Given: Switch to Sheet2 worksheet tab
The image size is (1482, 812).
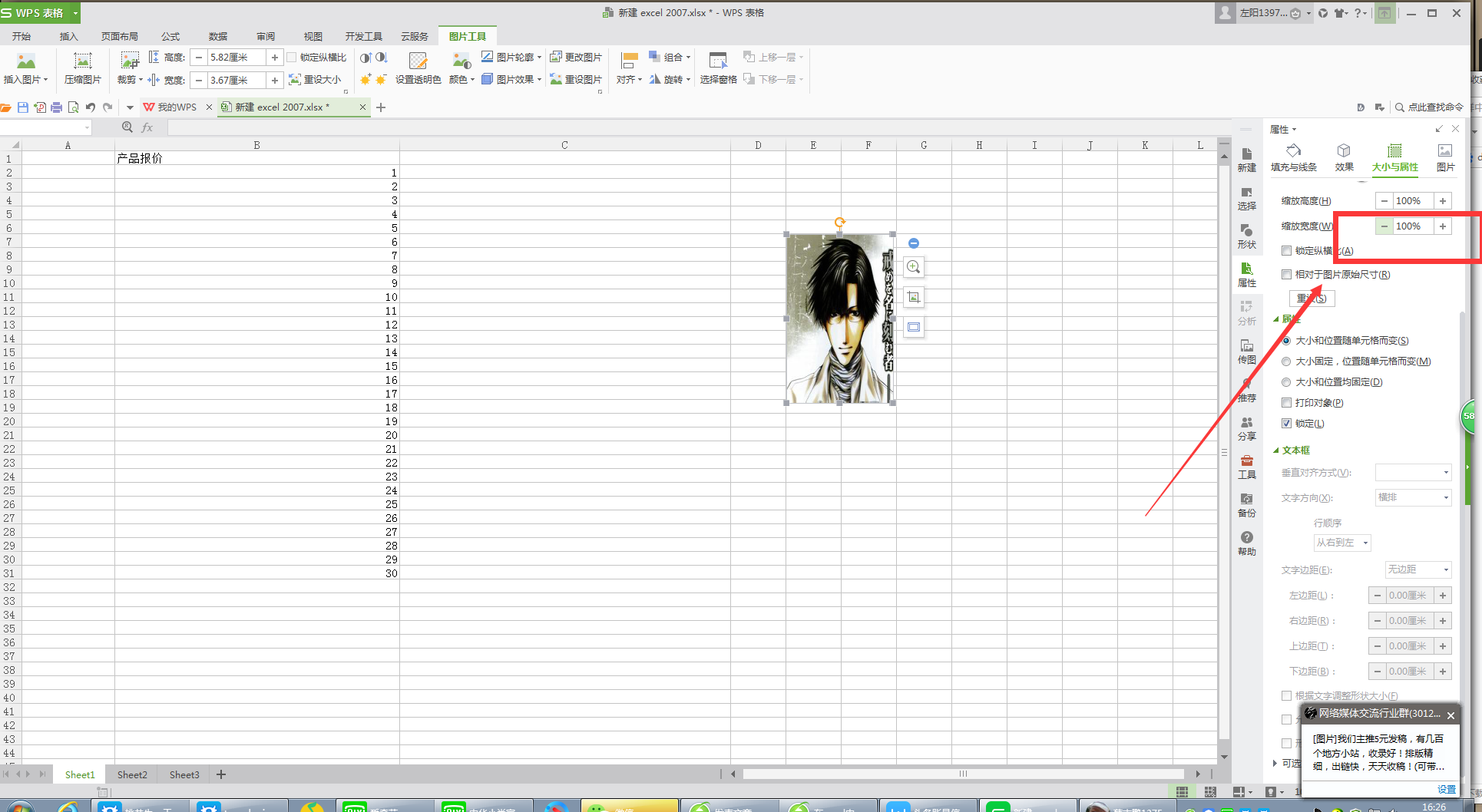Looking at the screenshot, I should coord(132,774).
